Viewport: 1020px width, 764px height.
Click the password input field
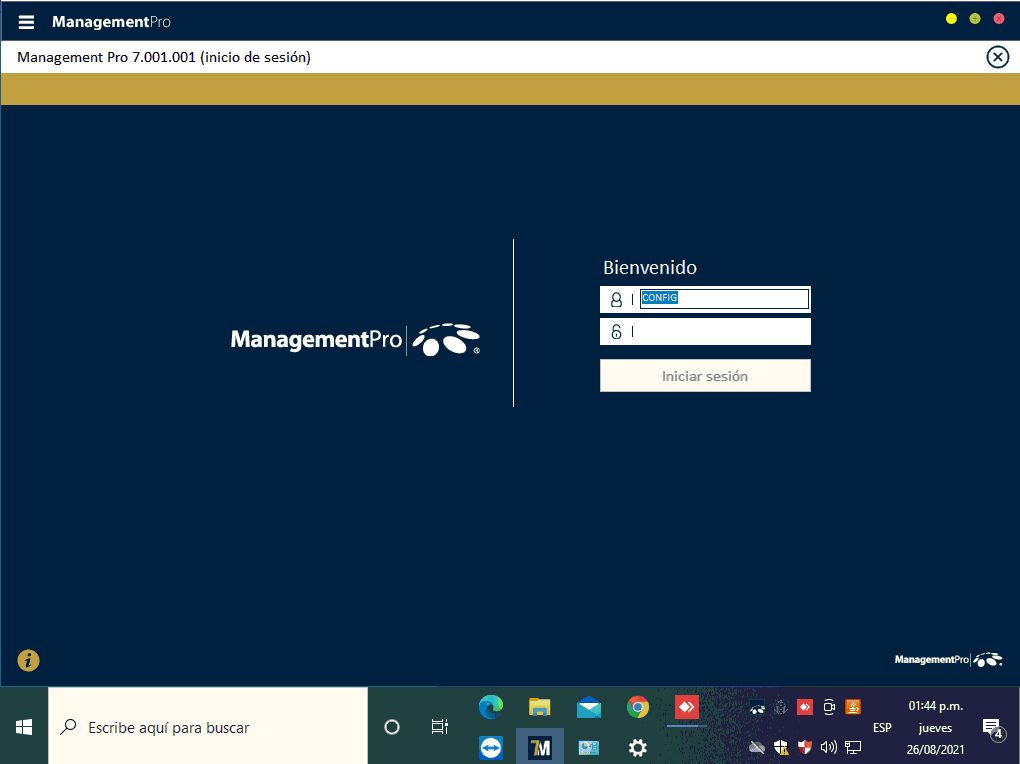coord(720,332)
